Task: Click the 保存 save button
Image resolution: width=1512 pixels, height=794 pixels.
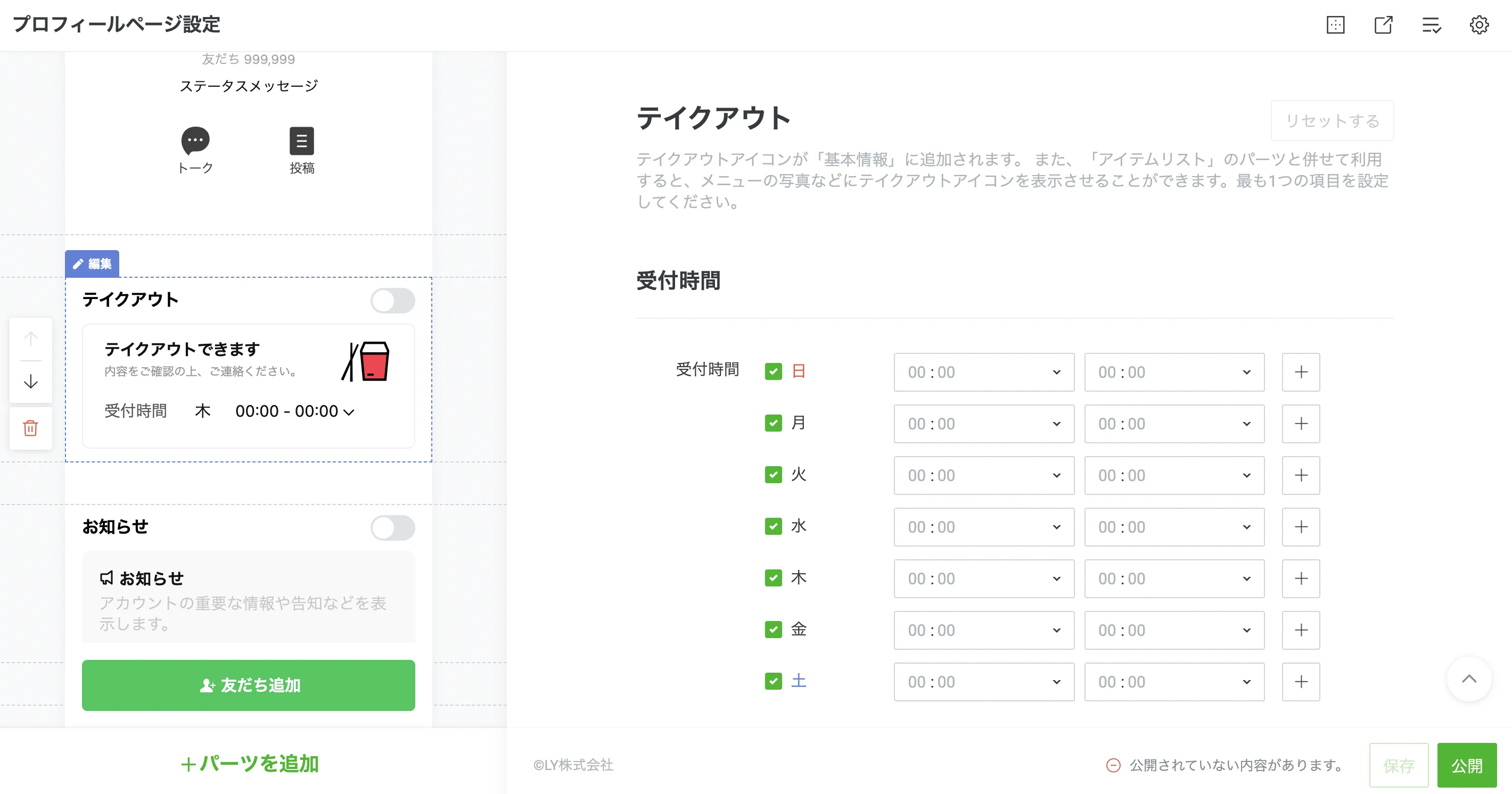Action: (x=1398, y=765)
